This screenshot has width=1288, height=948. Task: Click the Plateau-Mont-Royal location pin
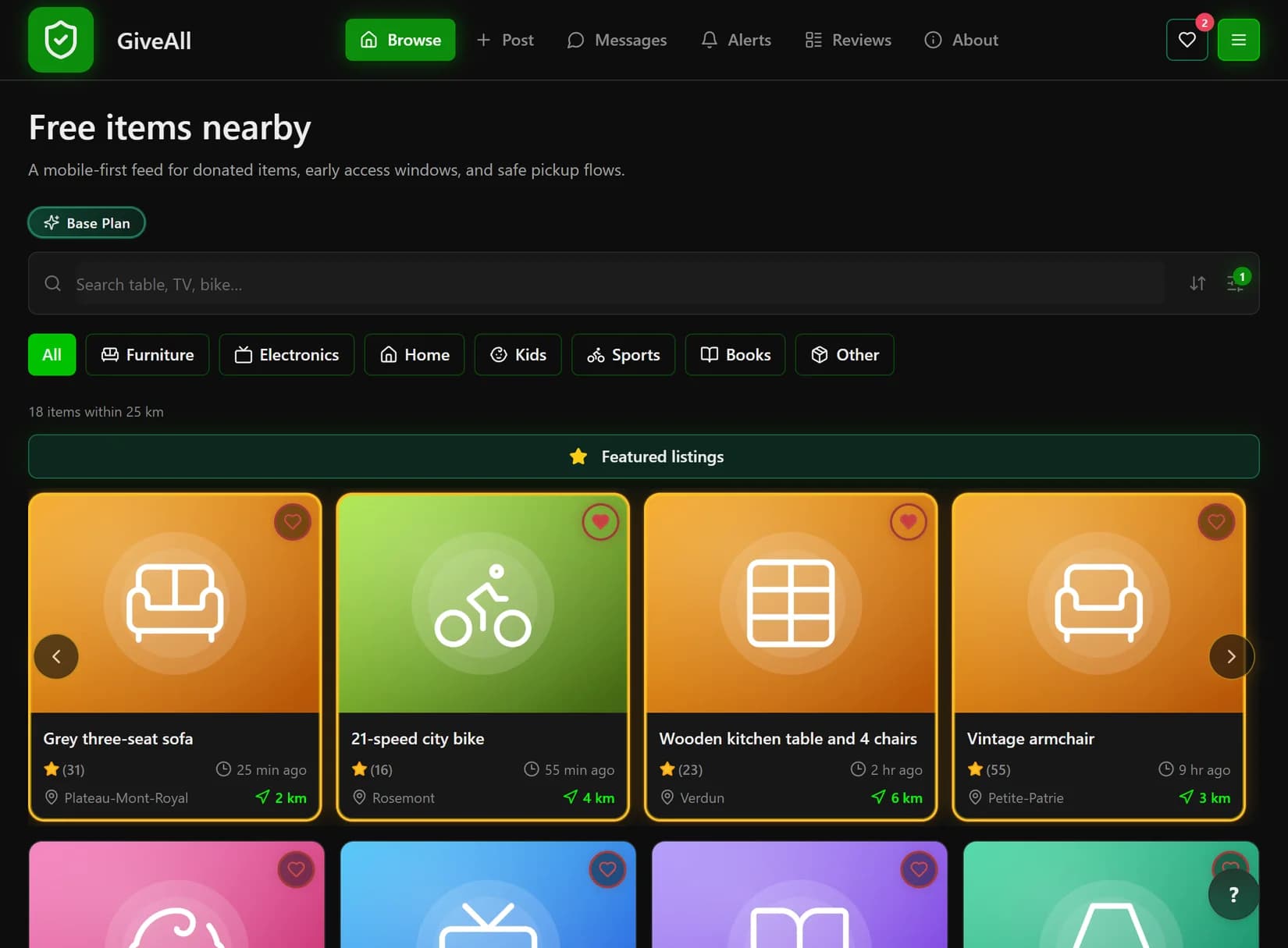[x=52, y=797]
